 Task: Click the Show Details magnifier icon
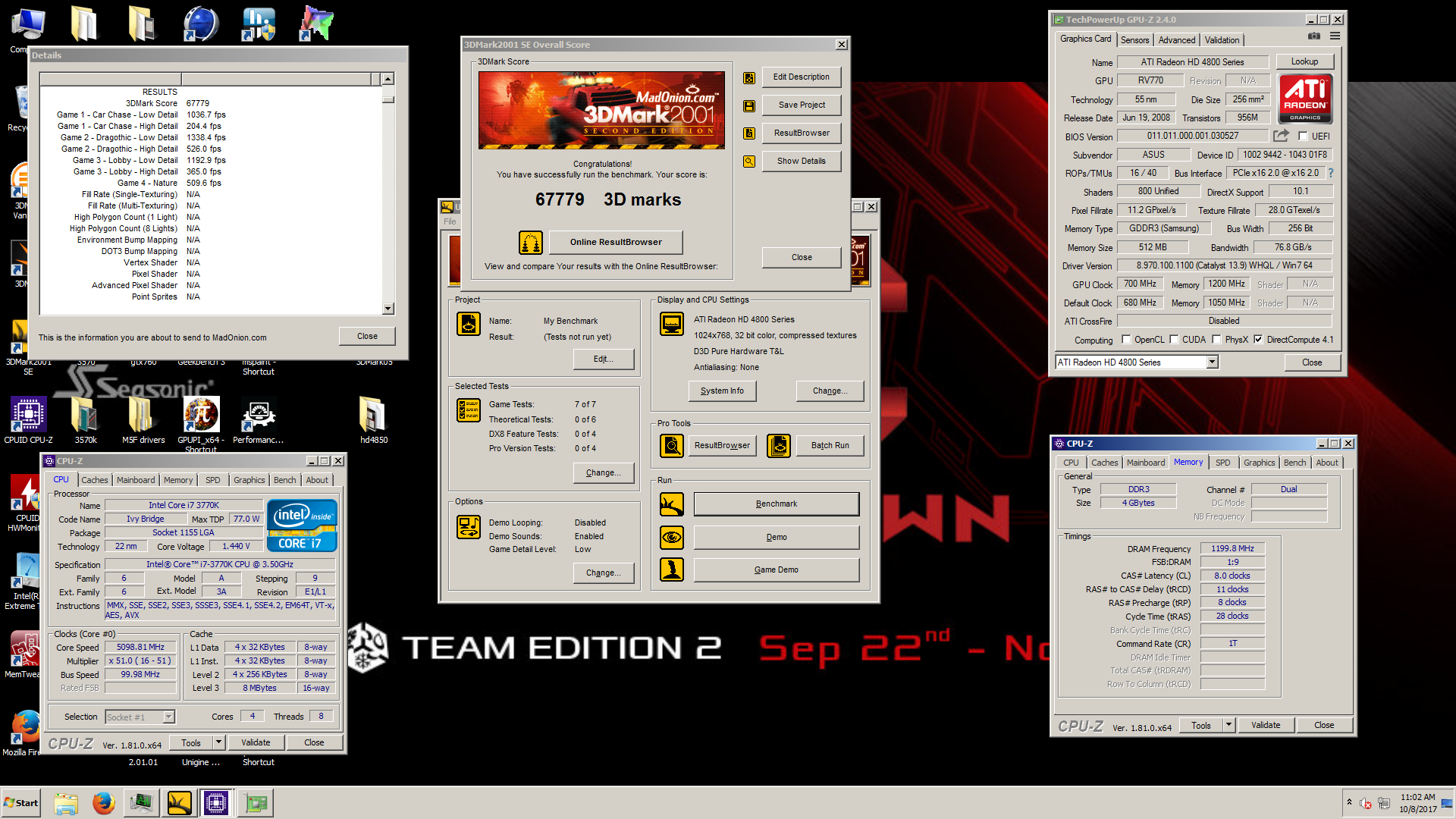tap(749, 162)
